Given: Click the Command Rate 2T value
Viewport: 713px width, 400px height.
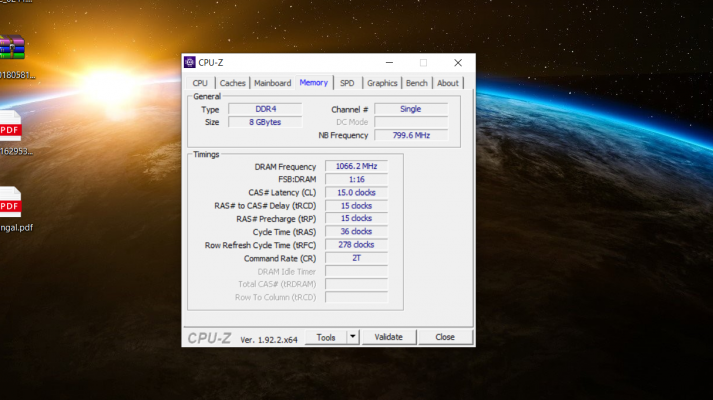Looking at the screenshot, I should coord(356,258).
